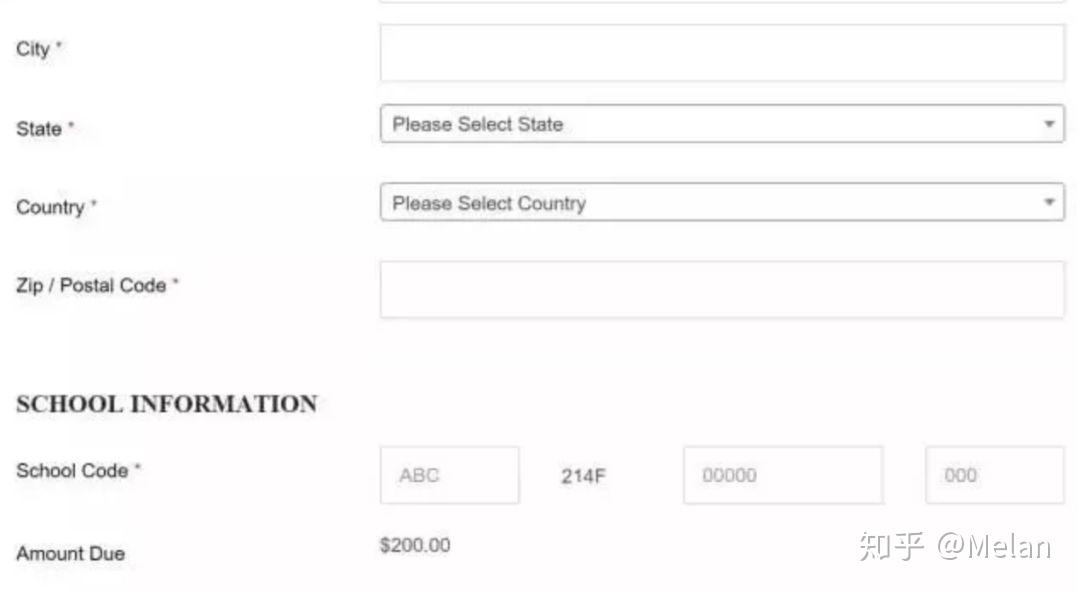This screenshot has height=591, width=1080.
Task: Click the Zip / Postal Code input box
Action: click(x=721, y=290)
